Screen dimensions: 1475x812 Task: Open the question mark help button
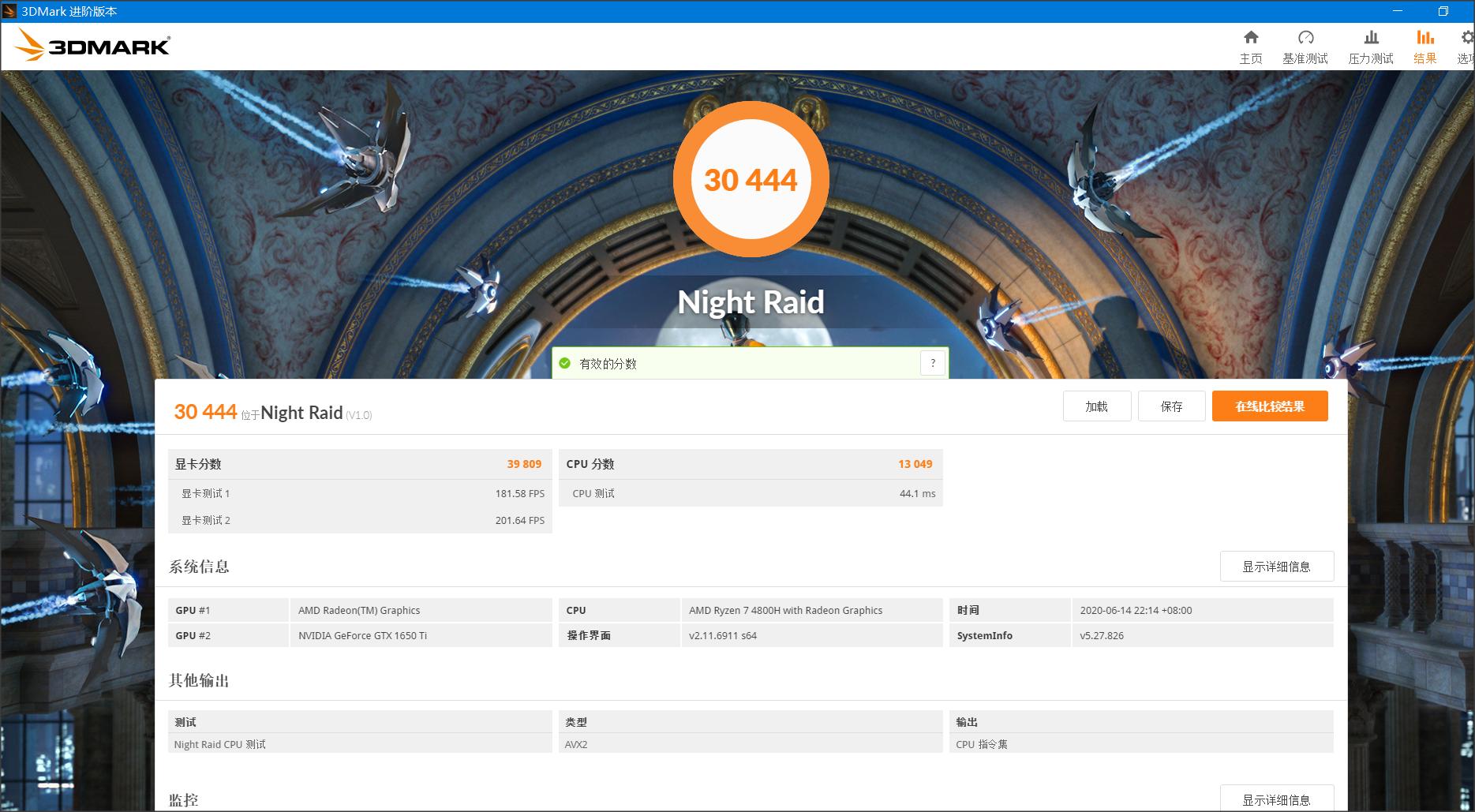tap(933, 363)
